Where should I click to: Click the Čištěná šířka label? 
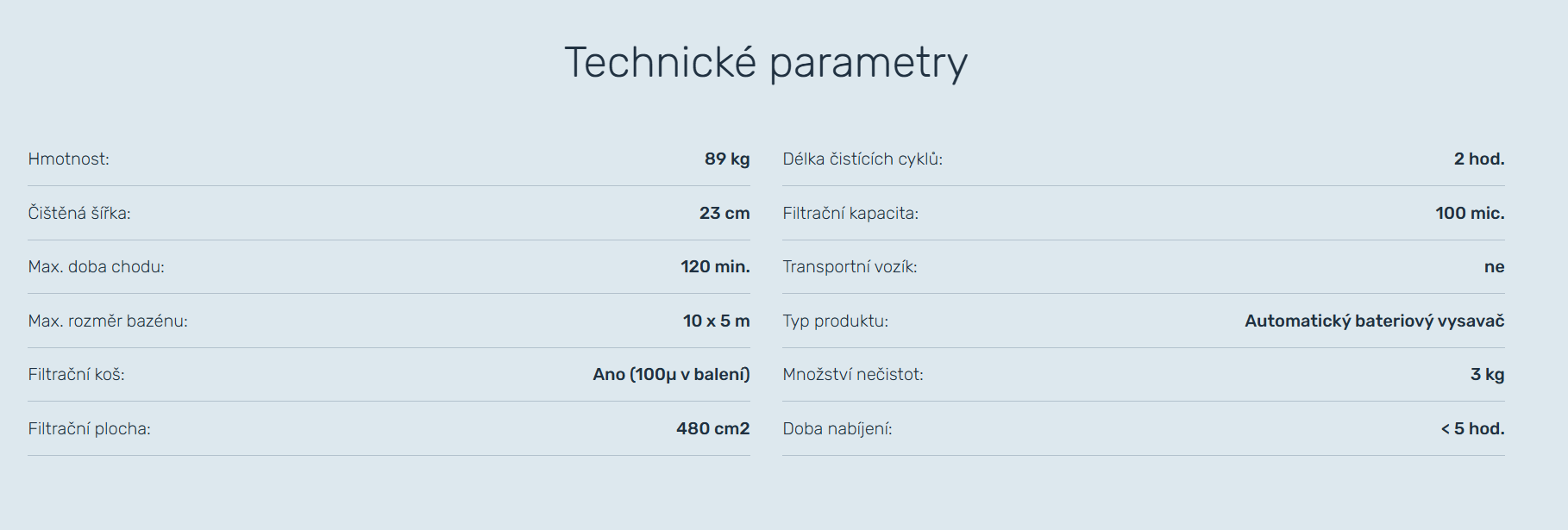79,213
